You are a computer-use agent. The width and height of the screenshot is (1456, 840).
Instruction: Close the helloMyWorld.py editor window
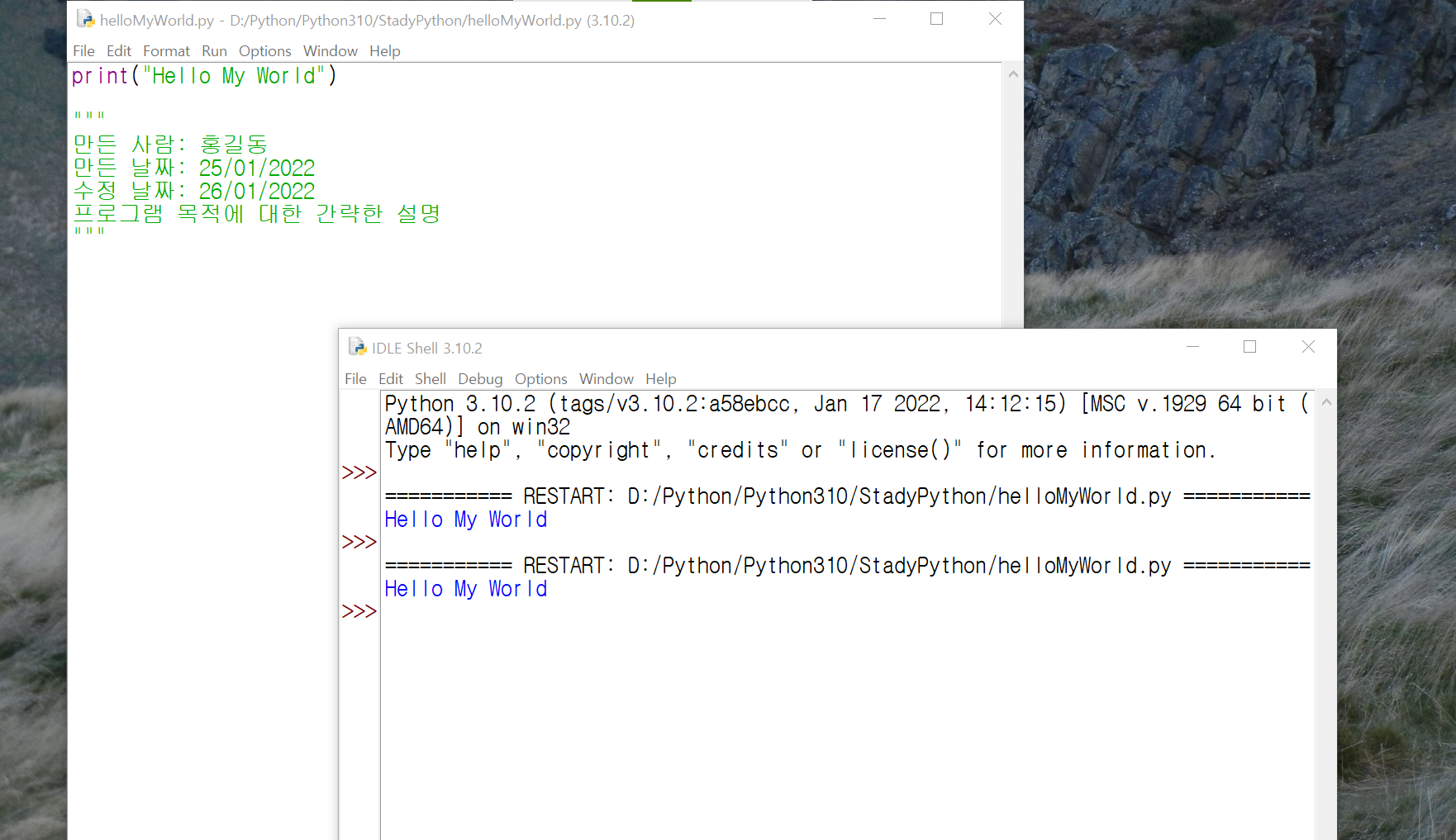coord(995,19)
